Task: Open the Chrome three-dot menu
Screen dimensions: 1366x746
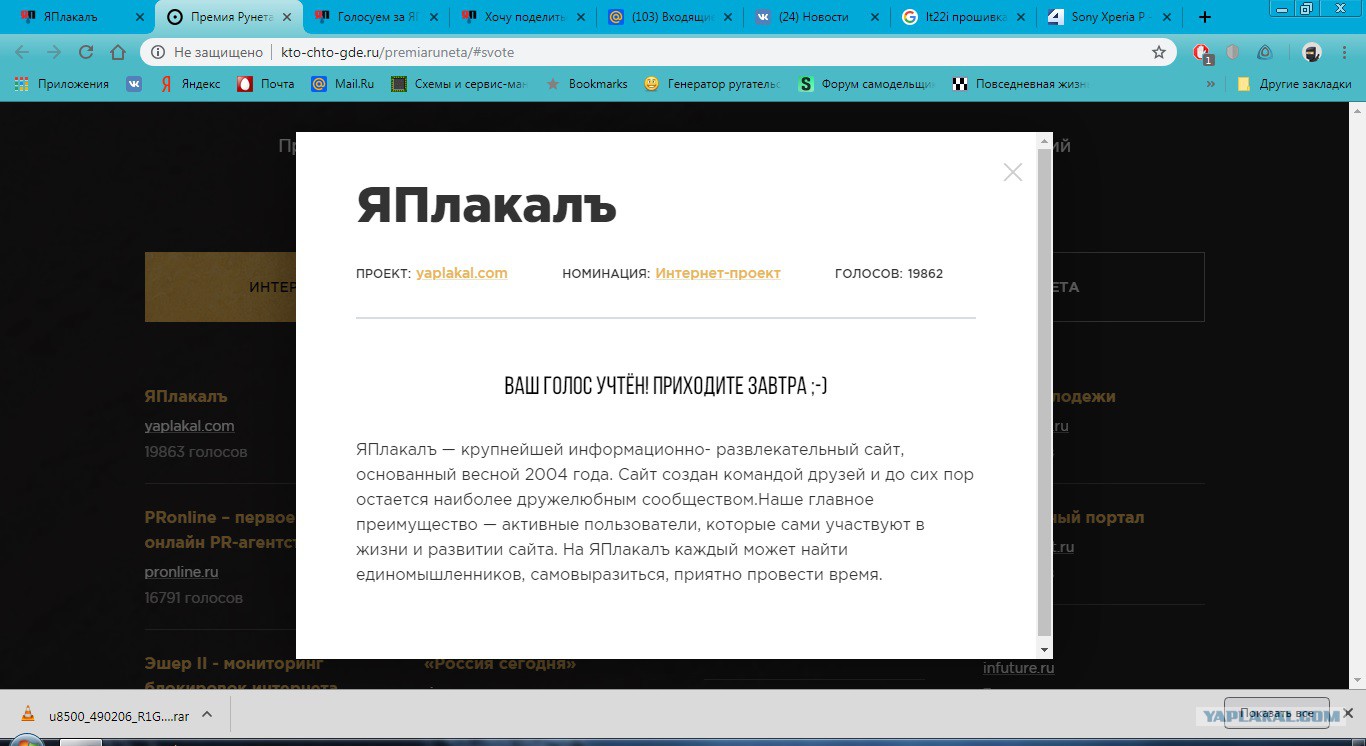Action: point(1345,52)
